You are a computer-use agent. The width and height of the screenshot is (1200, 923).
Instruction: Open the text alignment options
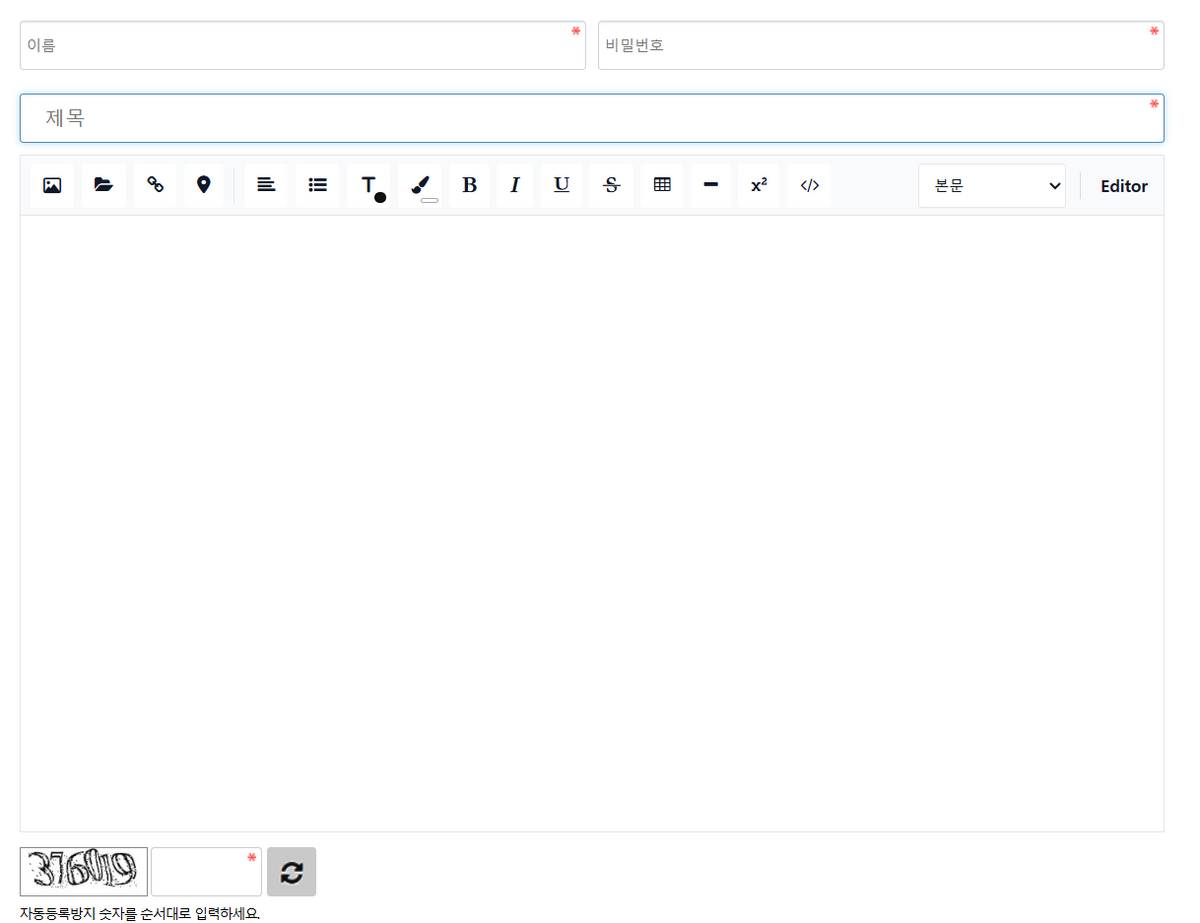pyautogui.click(x=266, y=185)
